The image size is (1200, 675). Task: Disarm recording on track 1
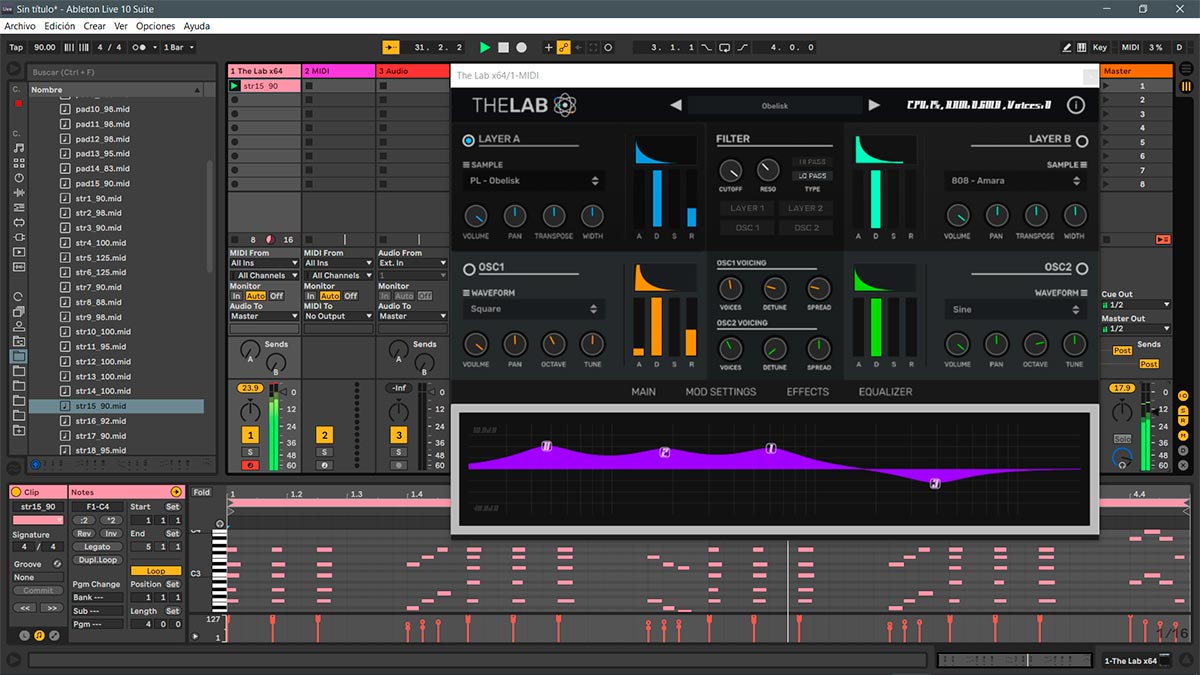point(250,465)
